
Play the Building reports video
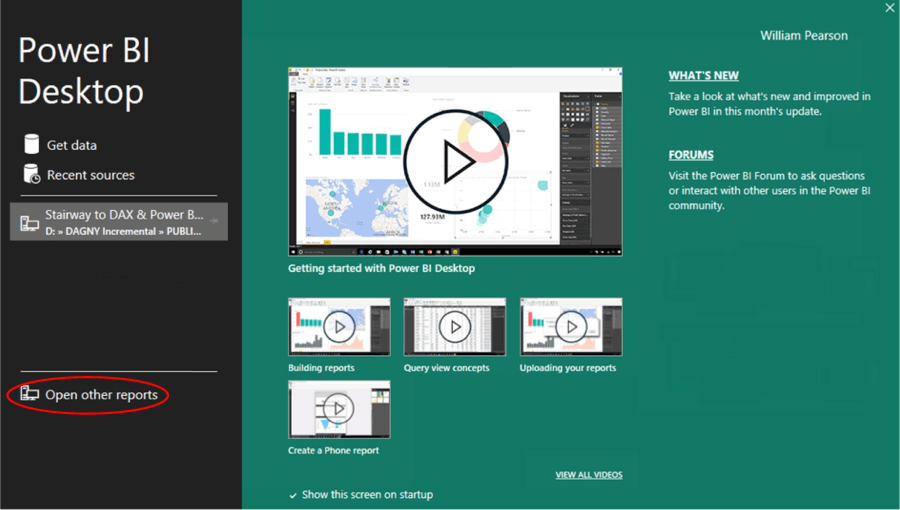[339, 327]
